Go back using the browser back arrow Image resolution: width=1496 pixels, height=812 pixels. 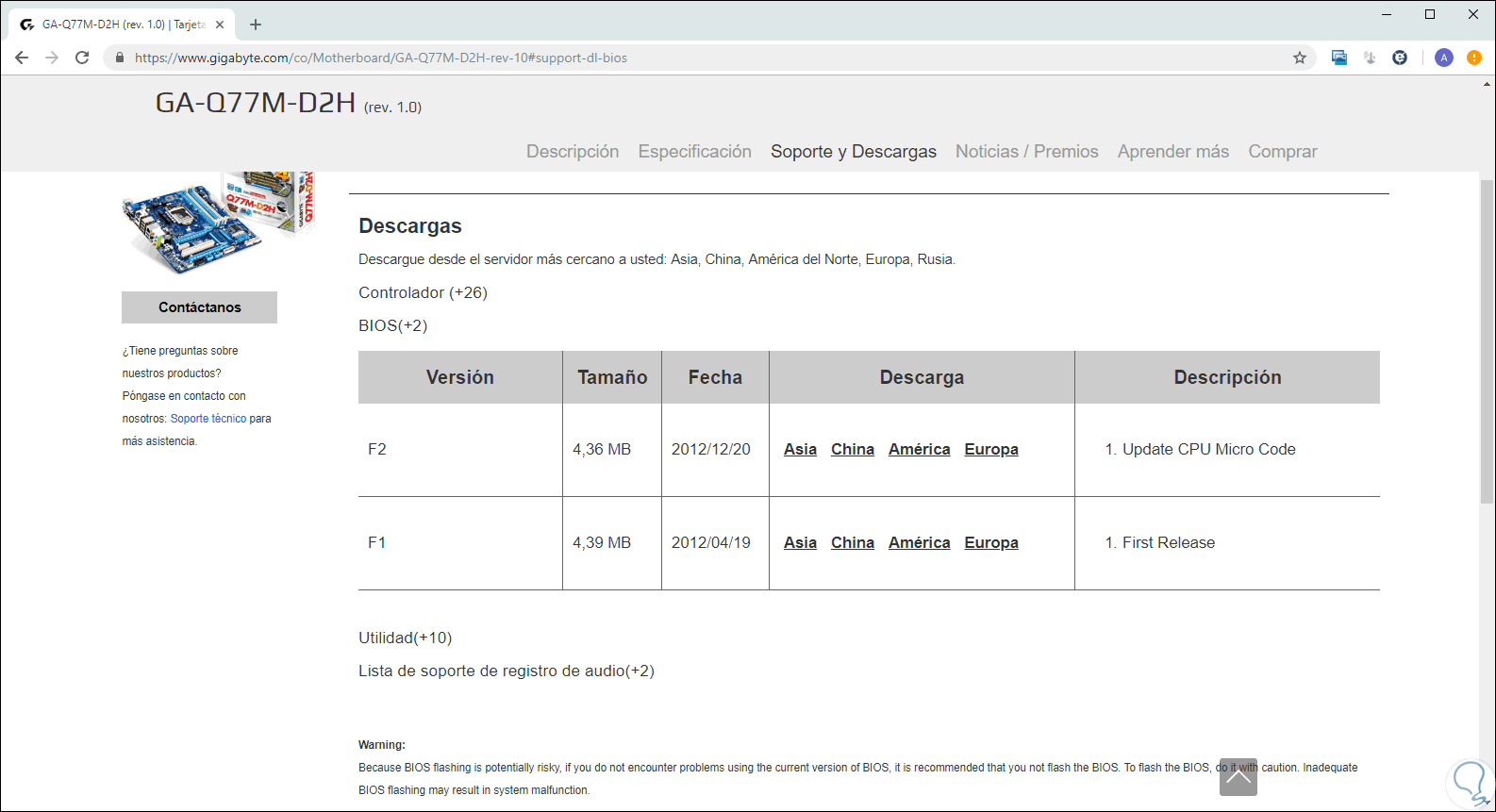click(22, 58)
